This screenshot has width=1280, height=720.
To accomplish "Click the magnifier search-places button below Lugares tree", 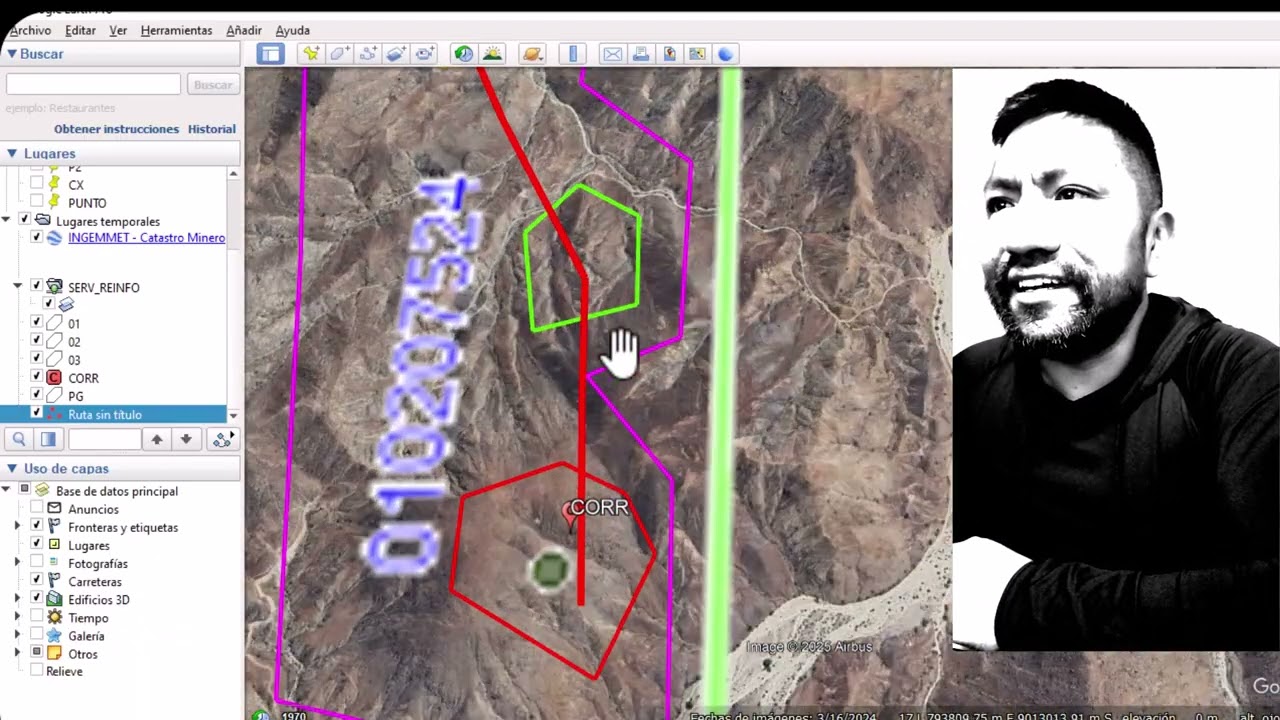I will [x=18, y=439].
